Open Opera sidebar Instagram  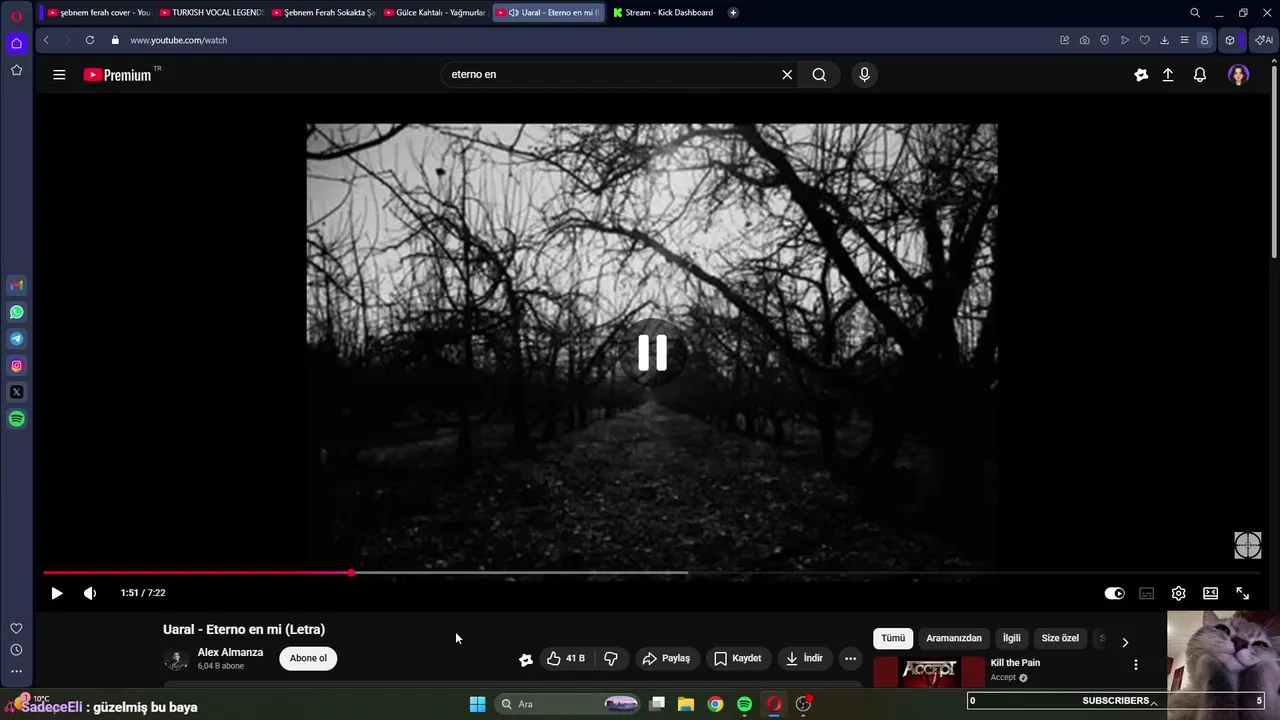(x=16, y=366)
